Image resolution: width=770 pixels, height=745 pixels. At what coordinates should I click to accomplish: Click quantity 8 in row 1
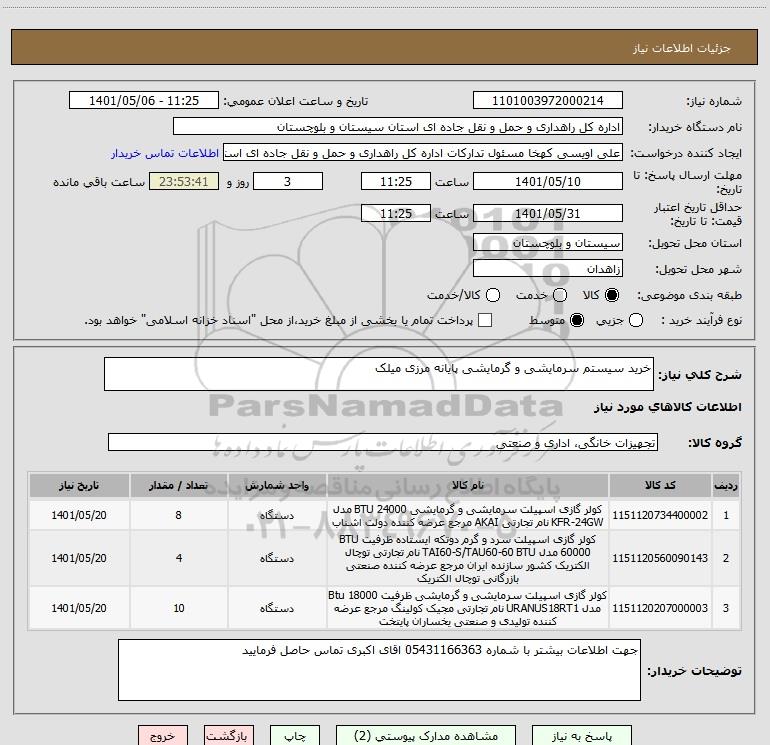[x=178, y=515]
